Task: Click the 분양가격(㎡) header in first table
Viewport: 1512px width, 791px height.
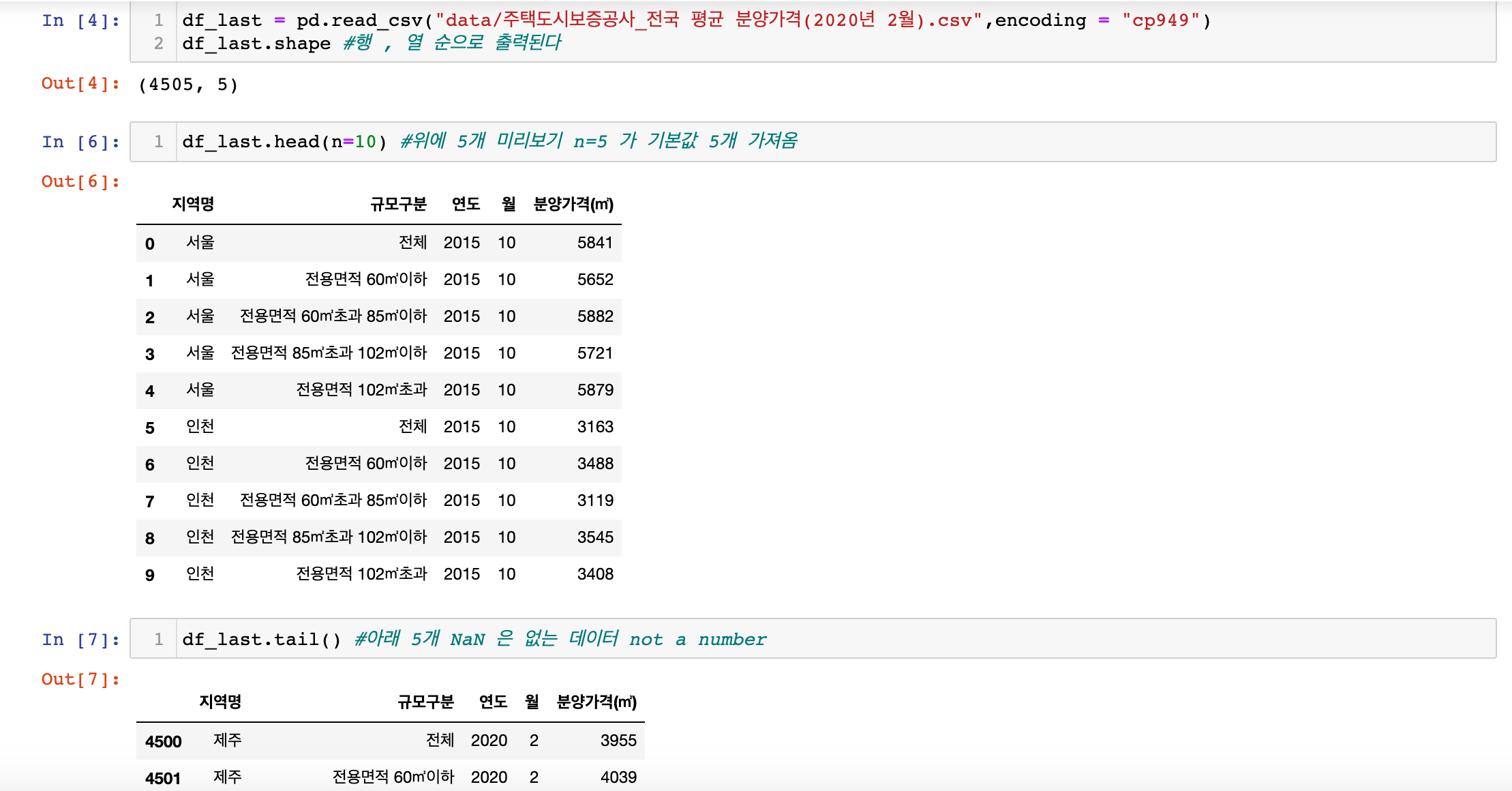Action: [573, 204]
